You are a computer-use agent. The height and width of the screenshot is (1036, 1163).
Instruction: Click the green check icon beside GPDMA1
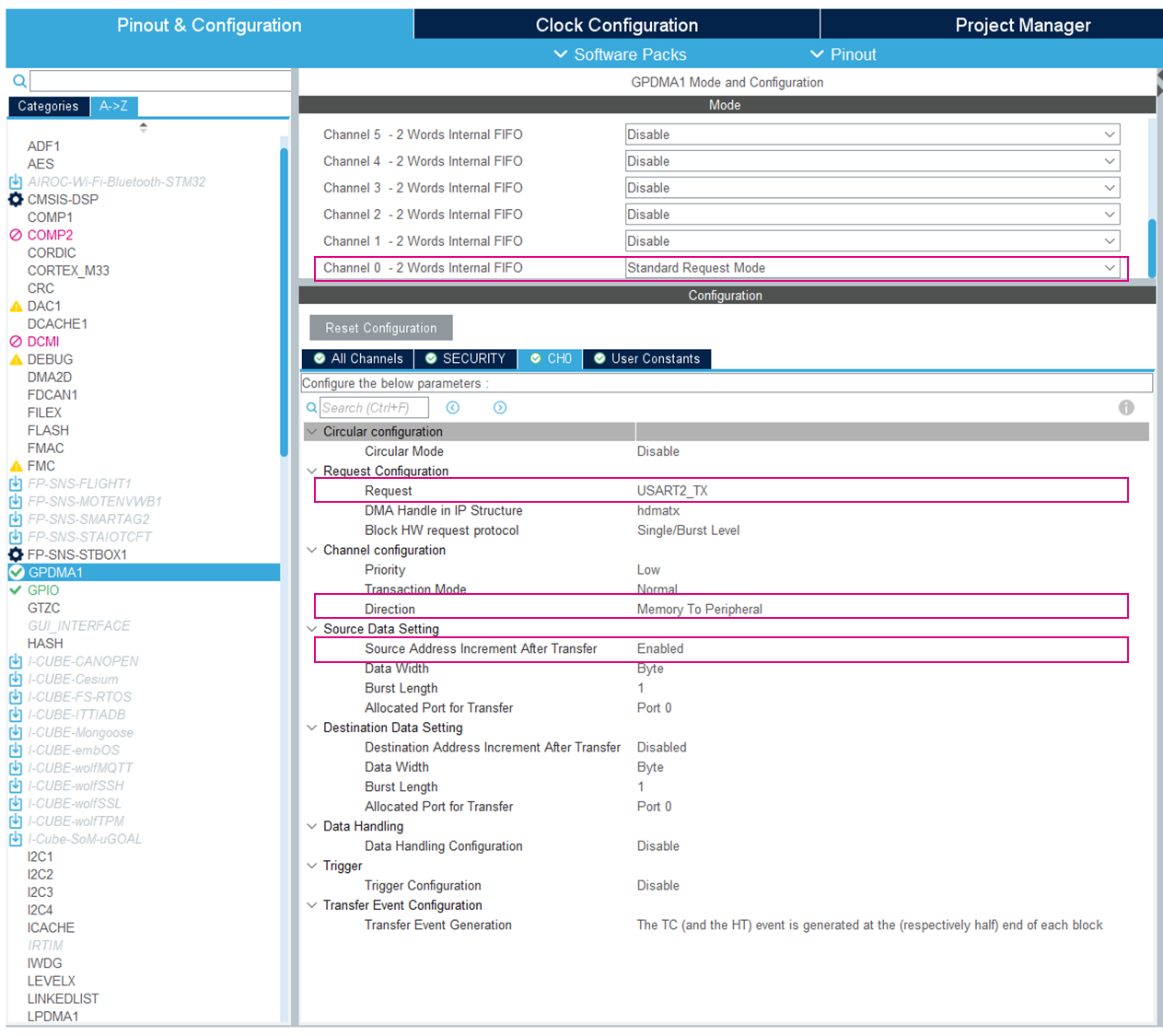tap(17, 572)
